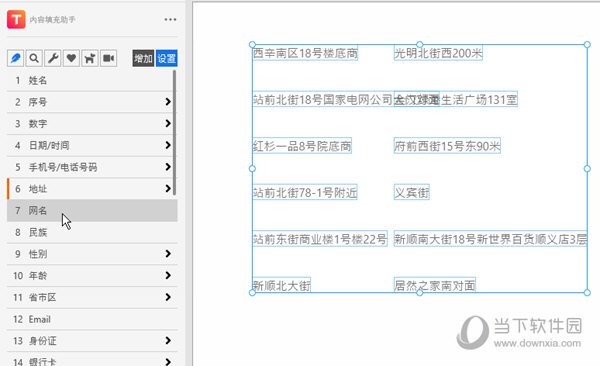Click the left-middle selection resize handle
The height and width of the screenshot is (366, 600).
pyautogui.click(x=252, y=169)
